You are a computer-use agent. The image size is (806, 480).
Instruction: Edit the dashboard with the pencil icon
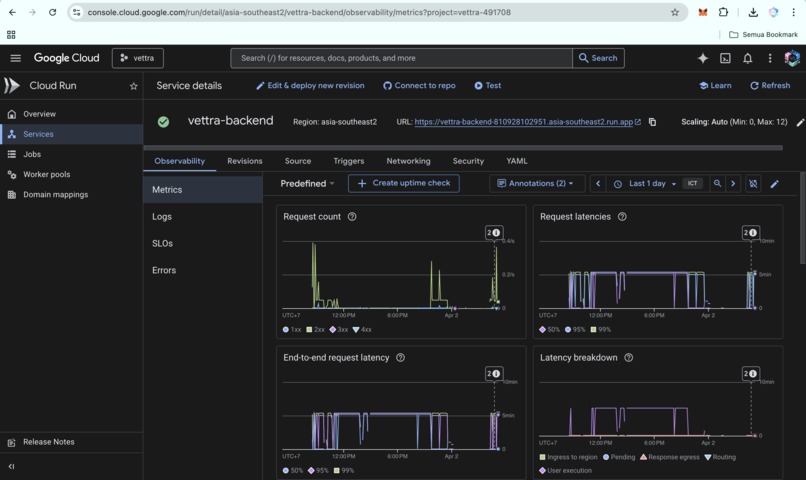tap(775, 183)
